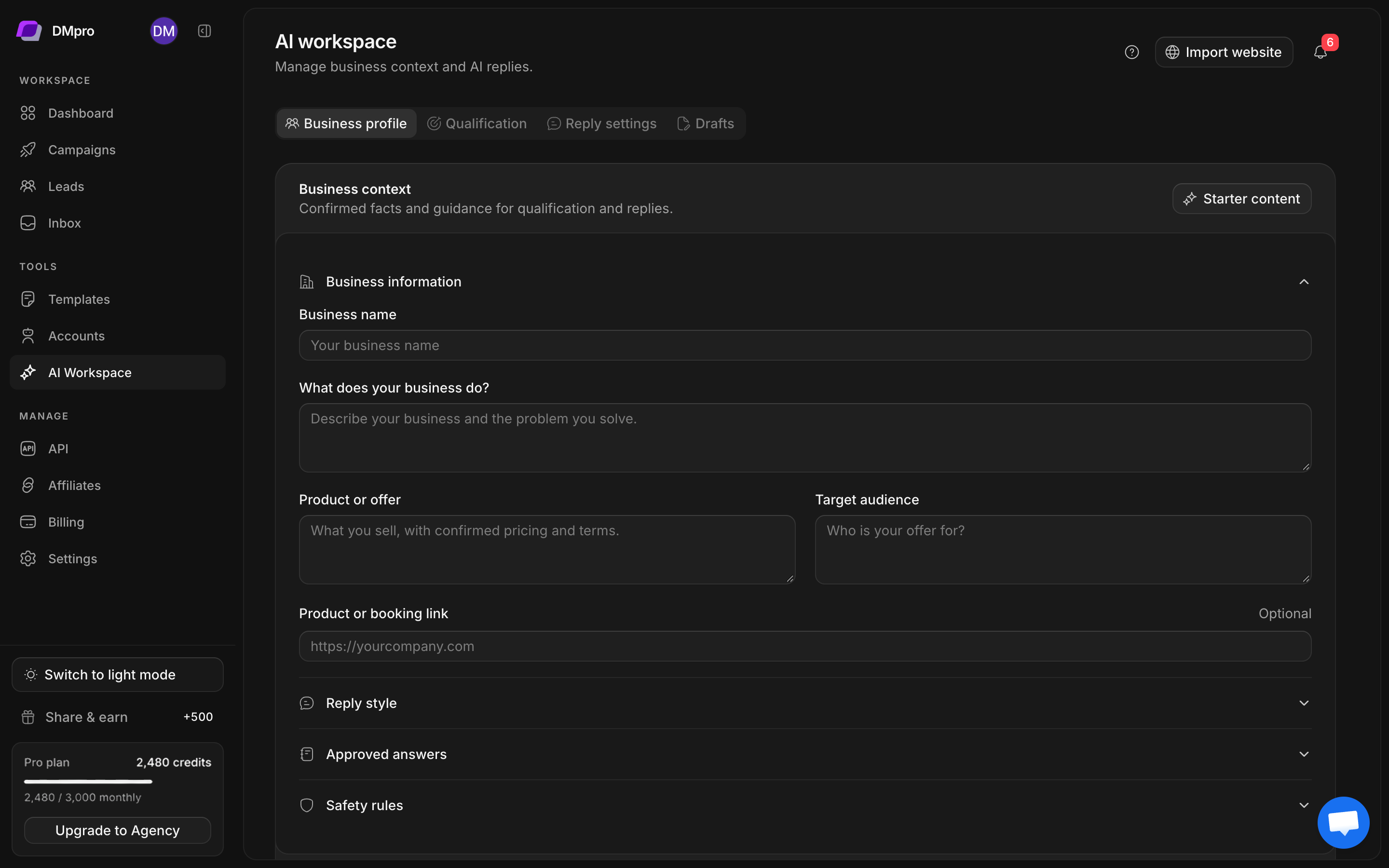Screen dimensions: 1389x868
Task: Open notifications bell with 6 badge
Action: point(1321,52)
